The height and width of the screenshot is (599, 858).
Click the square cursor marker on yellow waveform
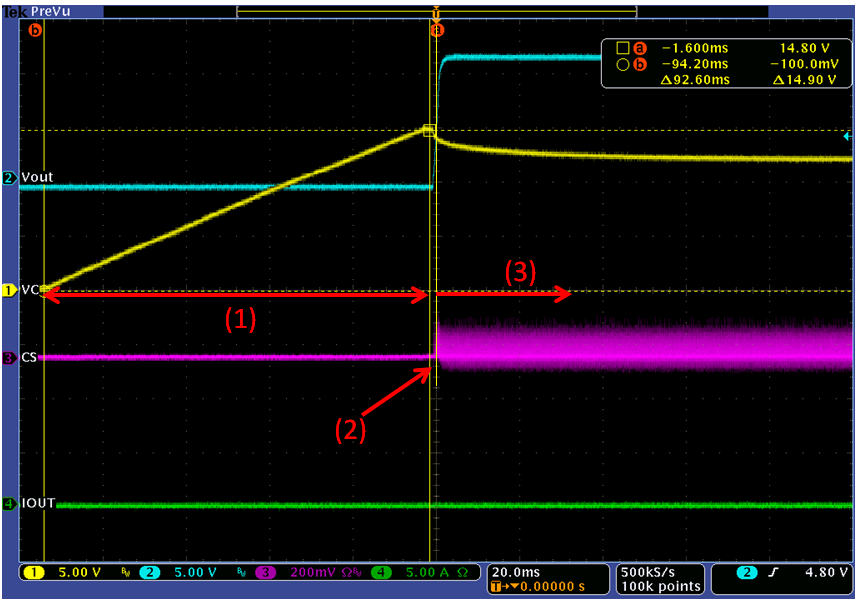429,130
